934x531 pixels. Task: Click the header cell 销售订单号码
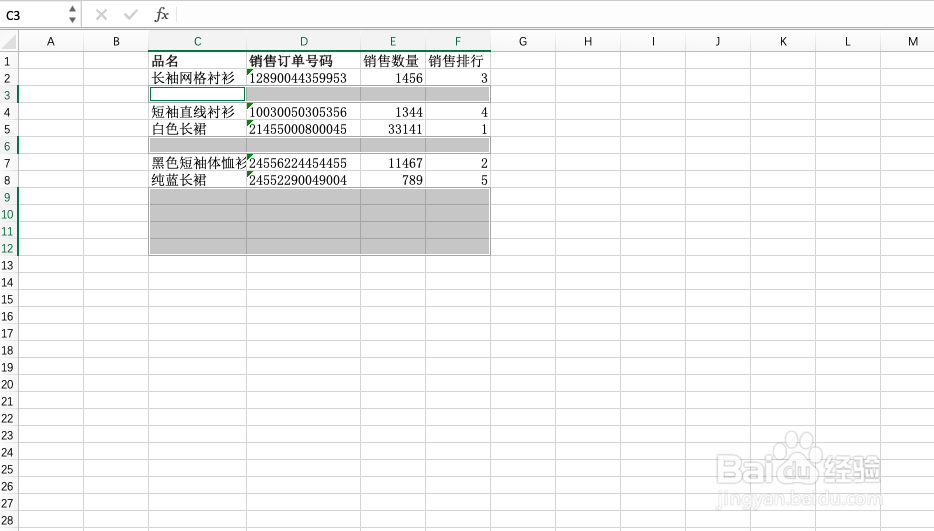pos(304,61)
